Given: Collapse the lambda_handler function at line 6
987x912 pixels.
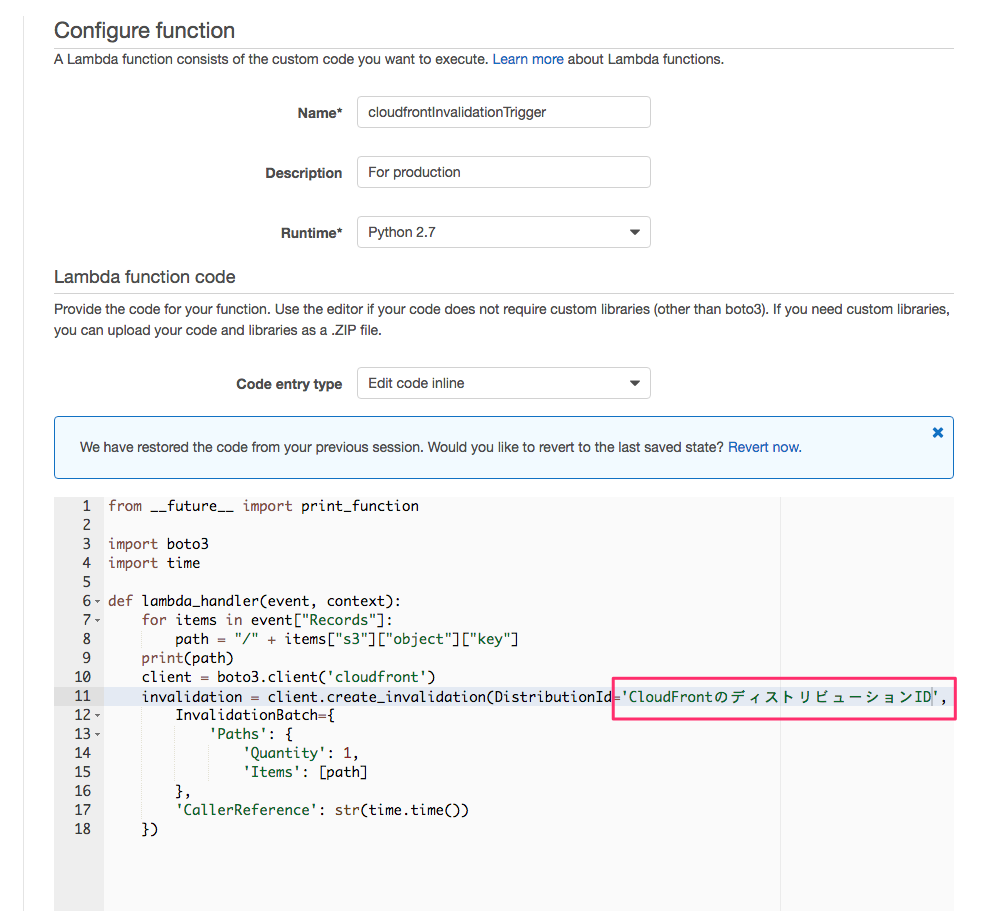Looking at the screenshot, I should (x=97, y=602).
